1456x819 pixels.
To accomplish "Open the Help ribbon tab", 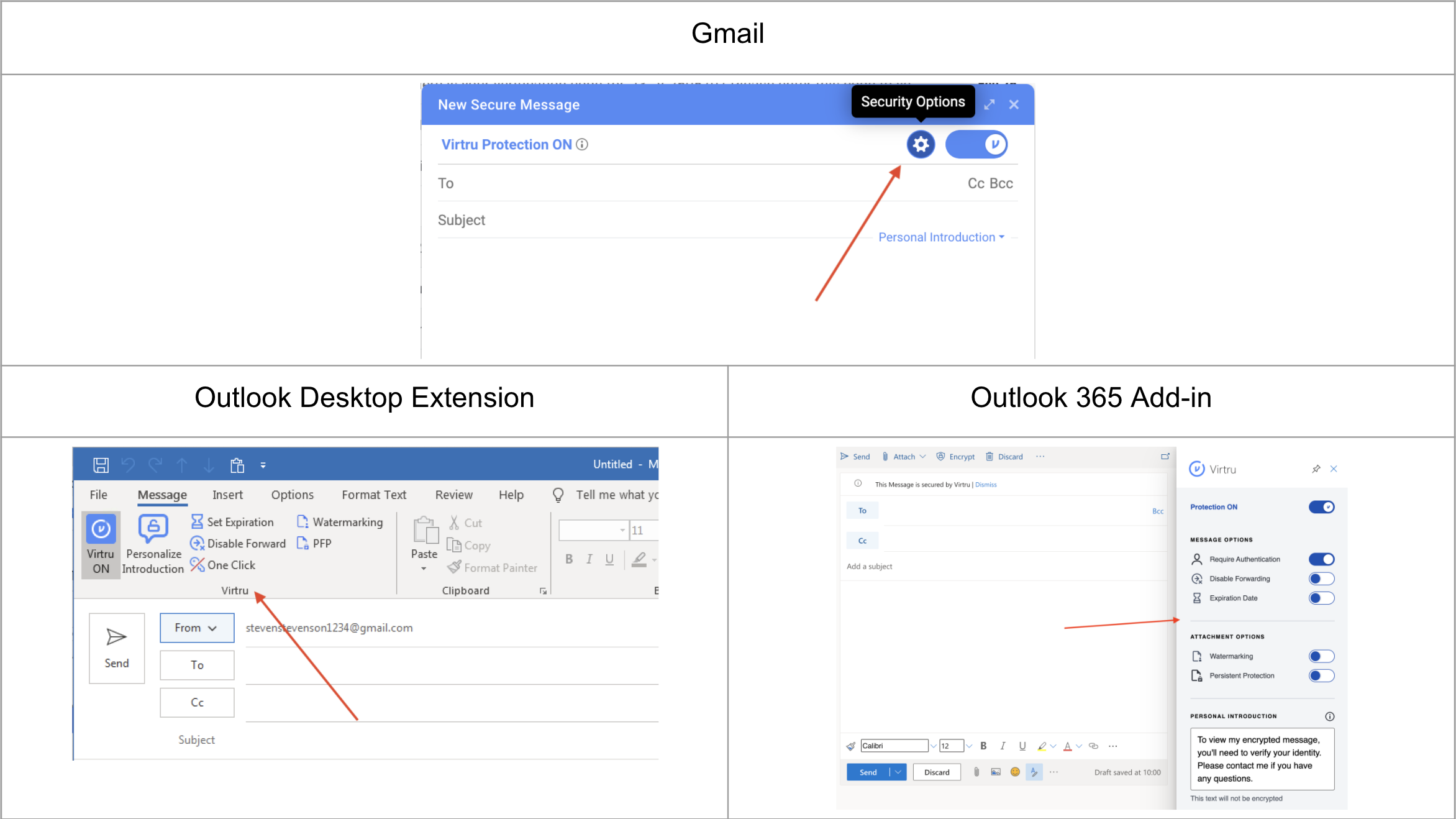I will [511, 495].
